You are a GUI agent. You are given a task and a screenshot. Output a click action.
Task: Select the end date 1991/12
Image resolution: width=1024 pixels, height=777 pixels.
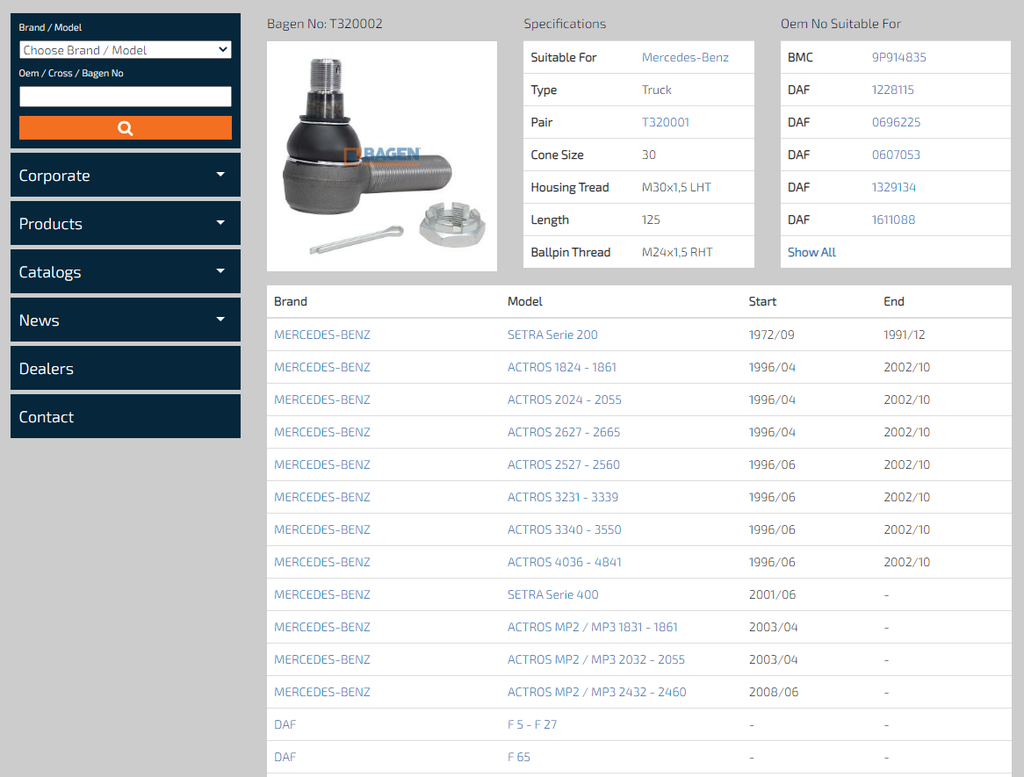point(904,334)
